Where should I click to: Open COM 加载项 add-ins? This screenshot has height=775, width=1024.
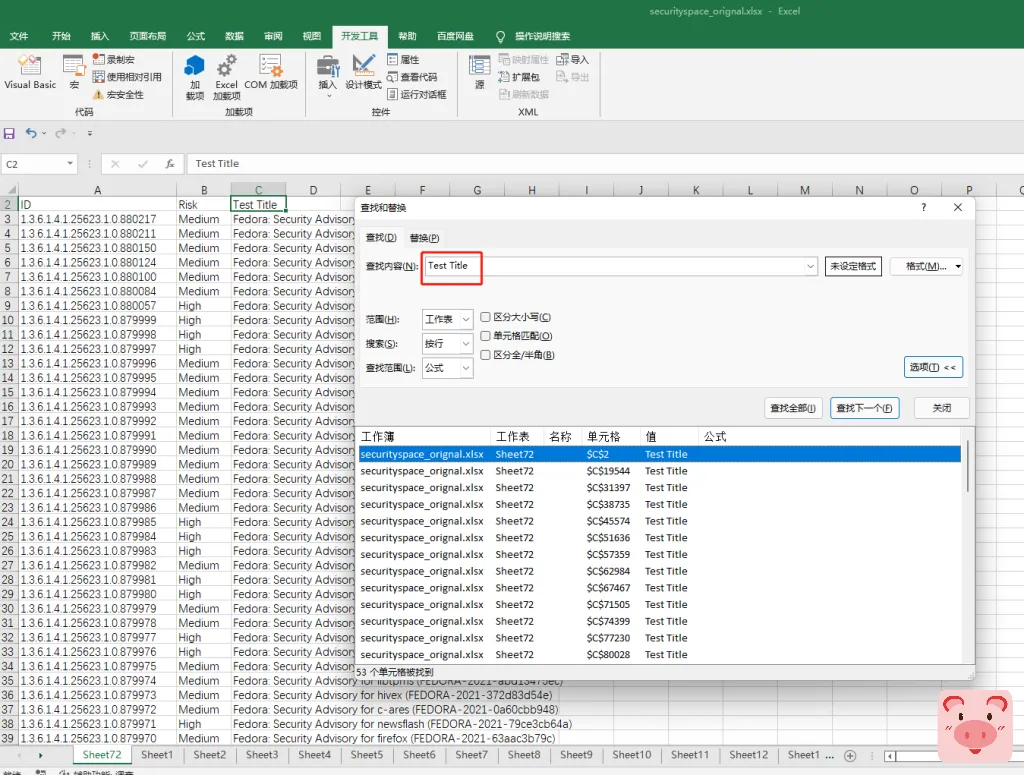271,72
